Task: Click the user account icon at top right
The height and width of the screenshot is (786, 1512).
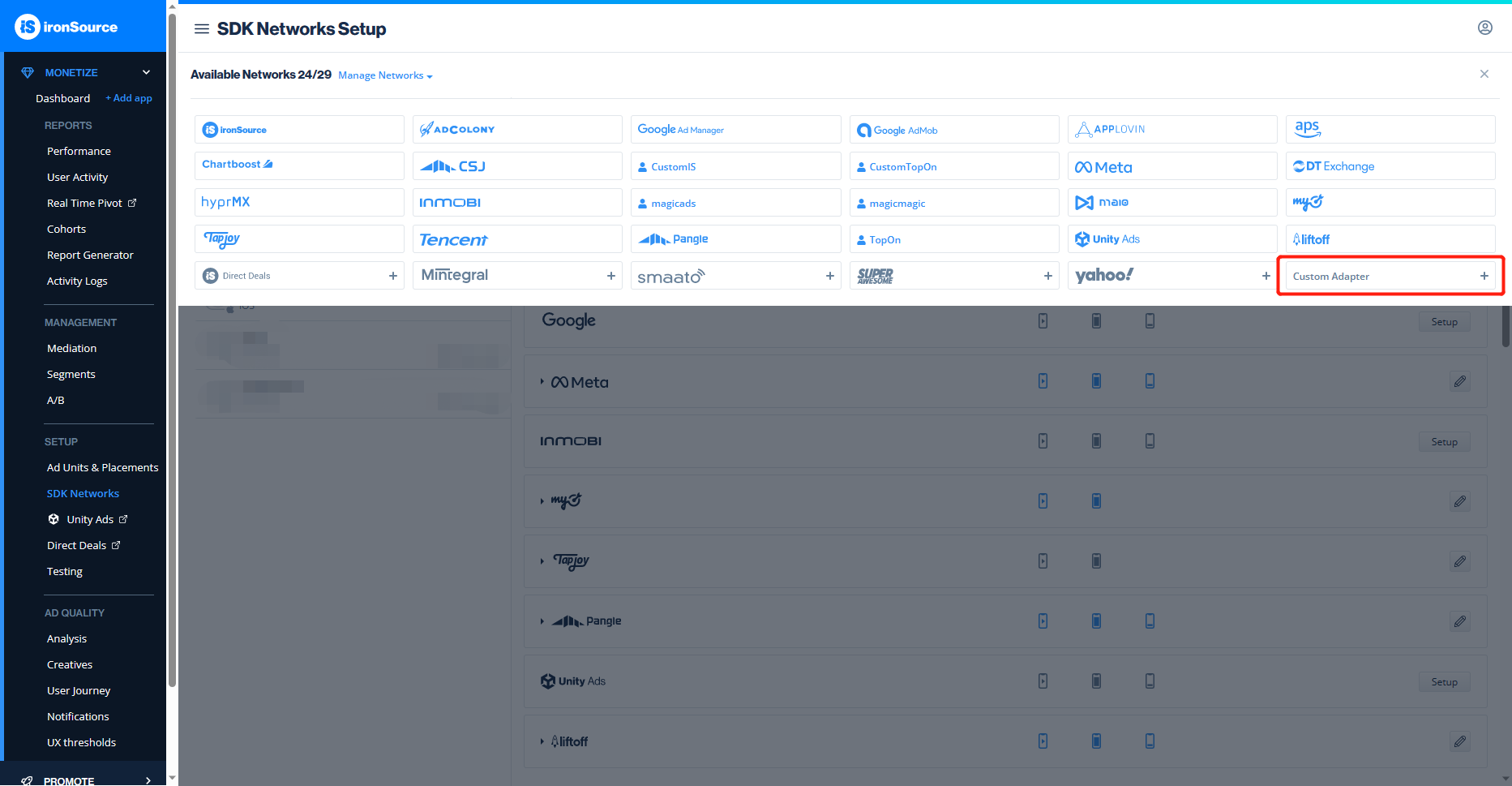Action: click(1486, 27)
